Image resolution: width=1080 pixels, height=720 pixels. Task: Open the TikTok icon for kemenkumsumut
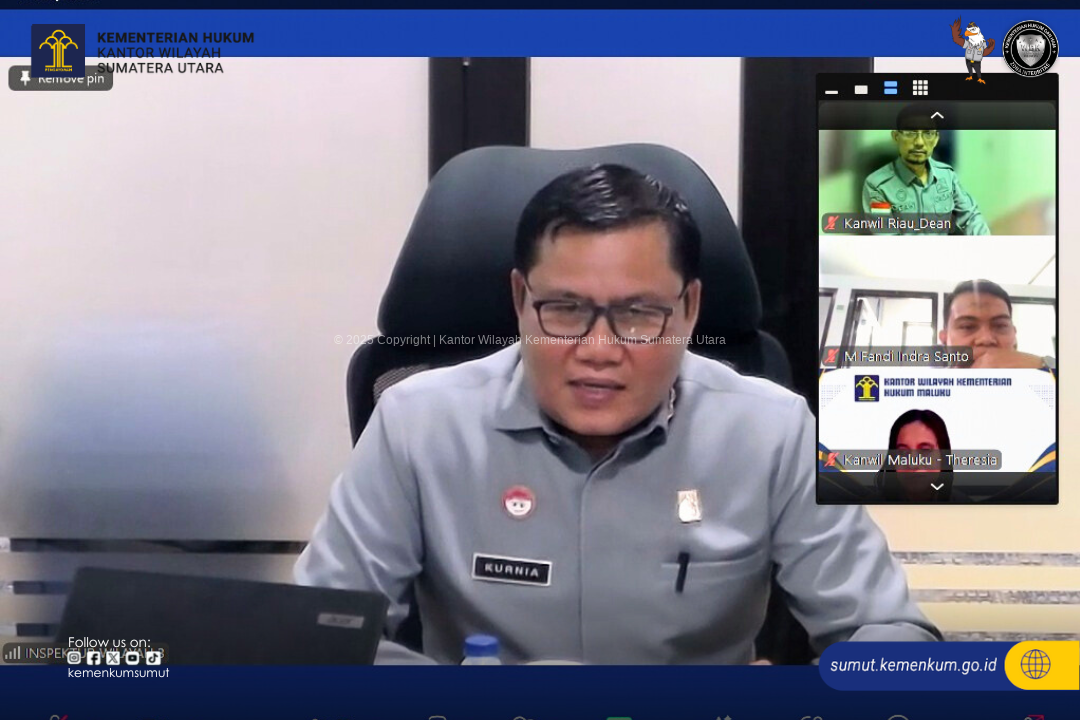click(153, 658)
